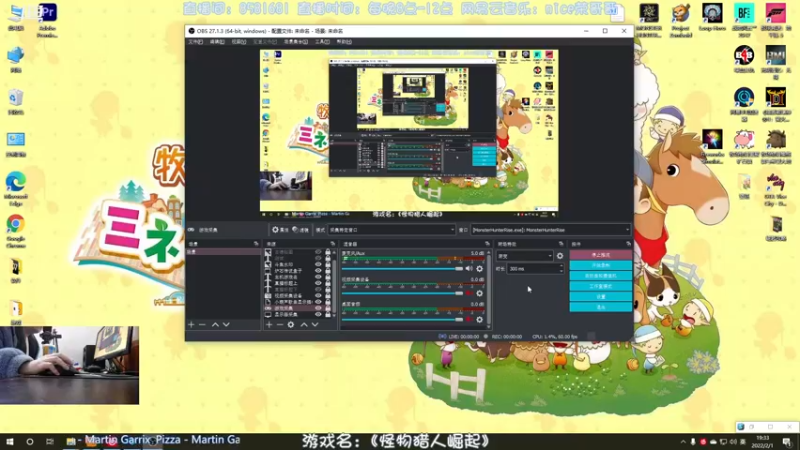The height and width of the screenshot is (450, 800).
Task: Open OBS Settings from the Controls panel
Action: [x=601, y=296]
